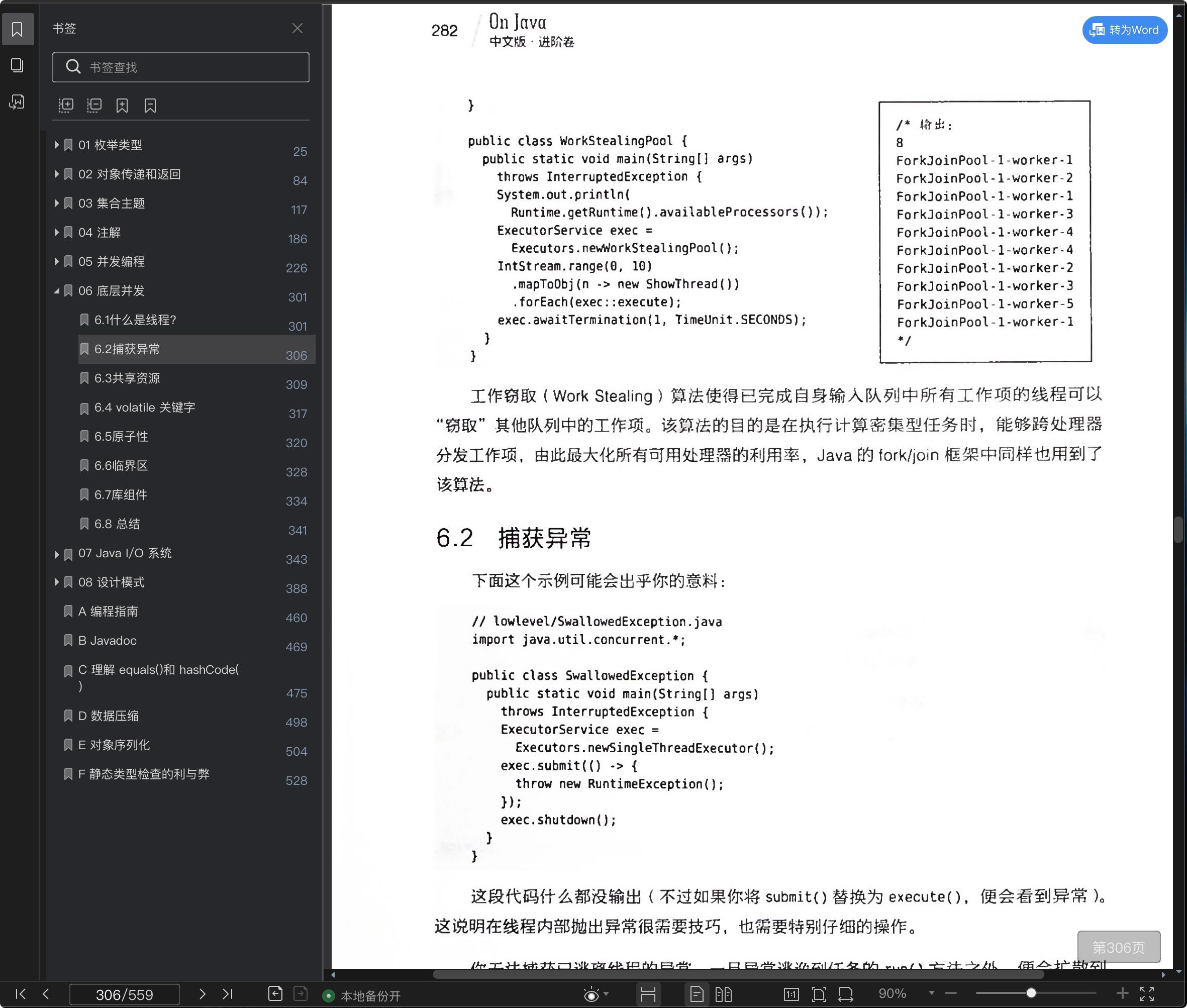This screenshot has width=1187, height=1008.
Task: Go to the last page icon
Action: pos(228,994)
